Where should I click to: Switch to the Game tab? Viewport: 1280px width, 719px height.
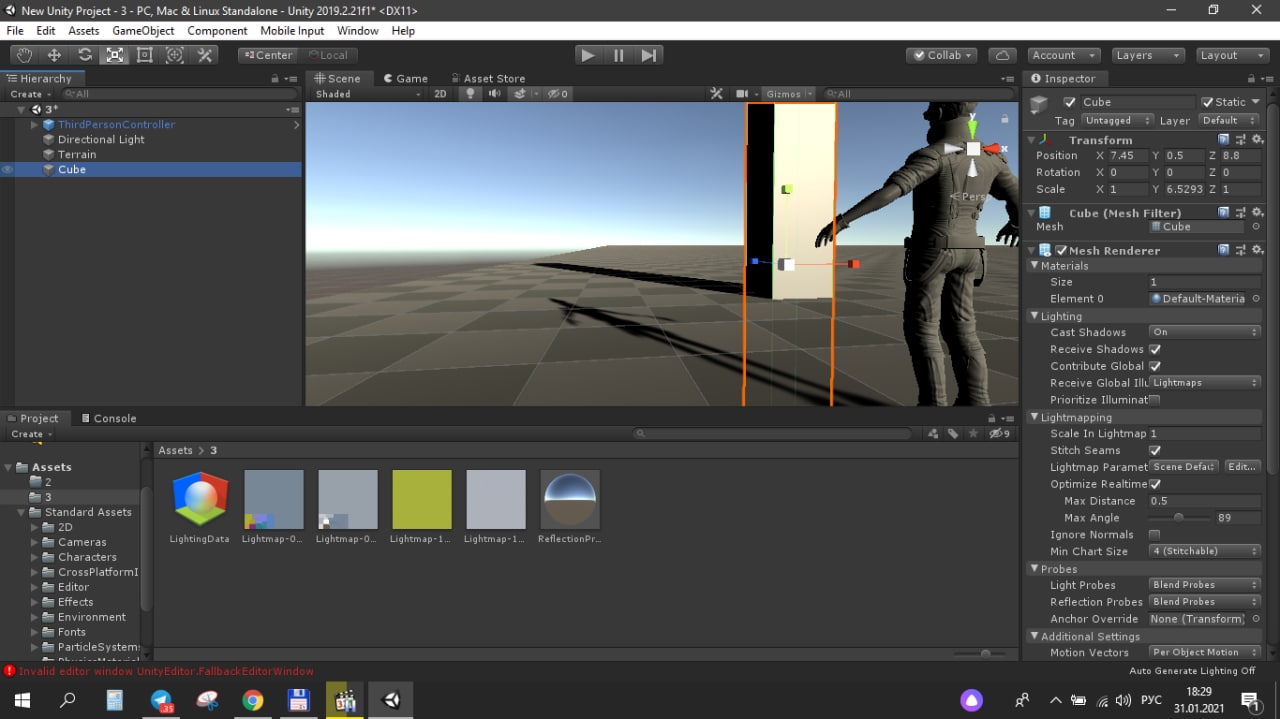pos(406,78)
